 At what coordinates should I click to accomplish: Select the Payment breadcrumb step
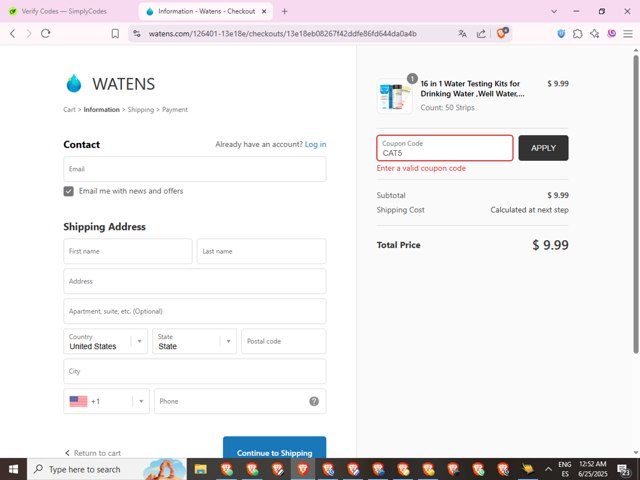click(175, 109)
